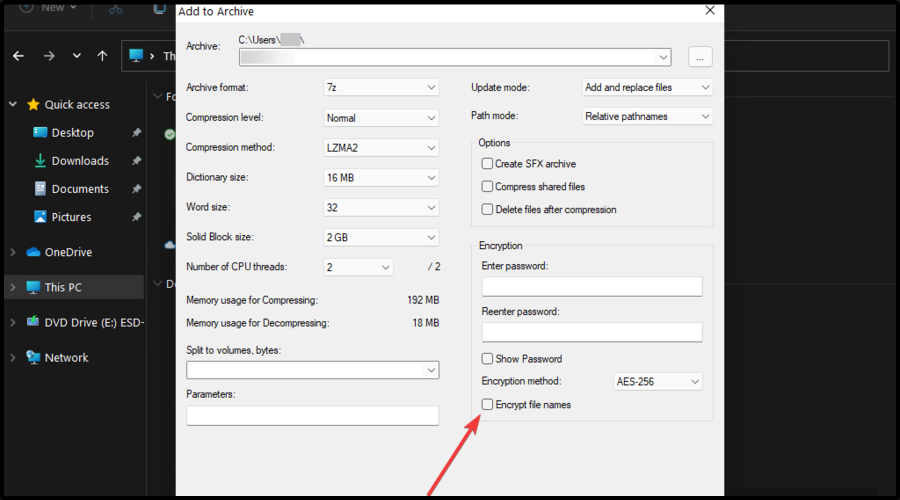Click the Desktop folder icon in Quick access
This screenshot has width=900, height=500.
point(40,133)
